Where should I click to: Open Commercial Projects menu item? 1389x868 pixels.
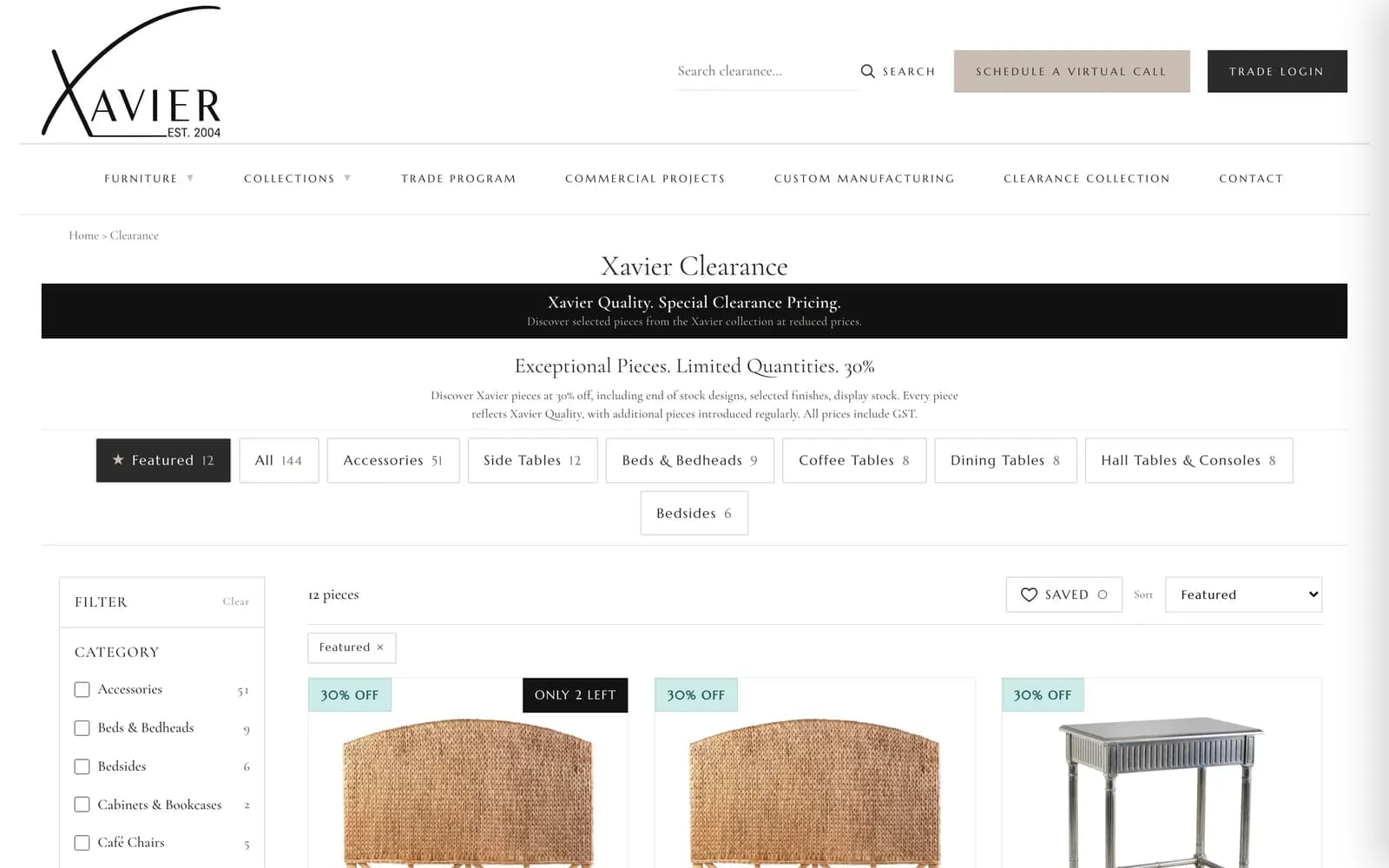click(x=645, y=179)
